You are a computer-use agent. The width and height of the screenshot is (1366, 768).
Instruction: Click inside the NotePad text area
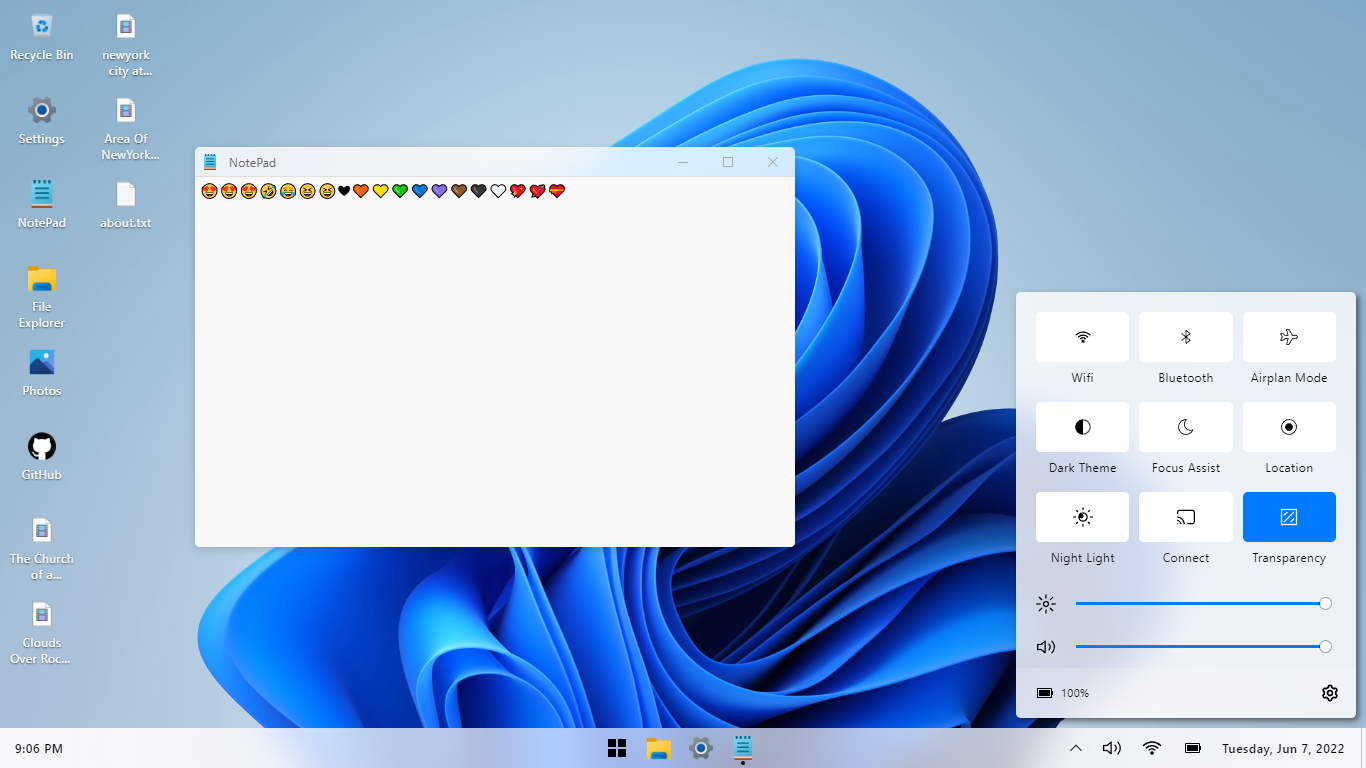pos(494,370)
